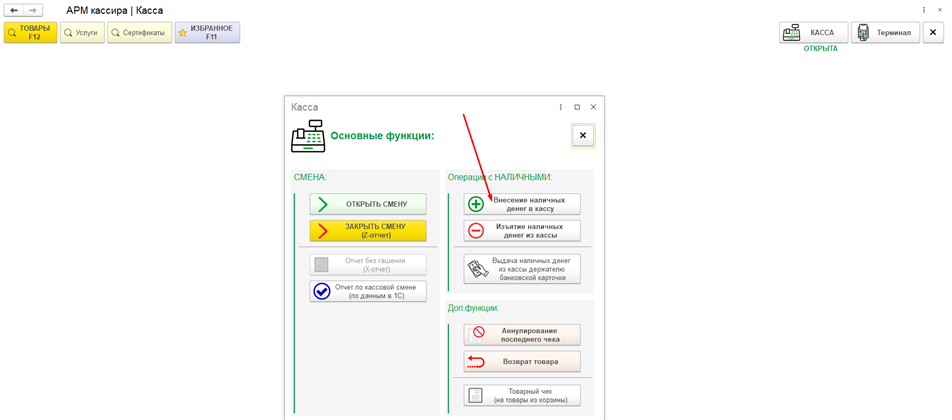Open the Сертификаты search

[140, 33]
